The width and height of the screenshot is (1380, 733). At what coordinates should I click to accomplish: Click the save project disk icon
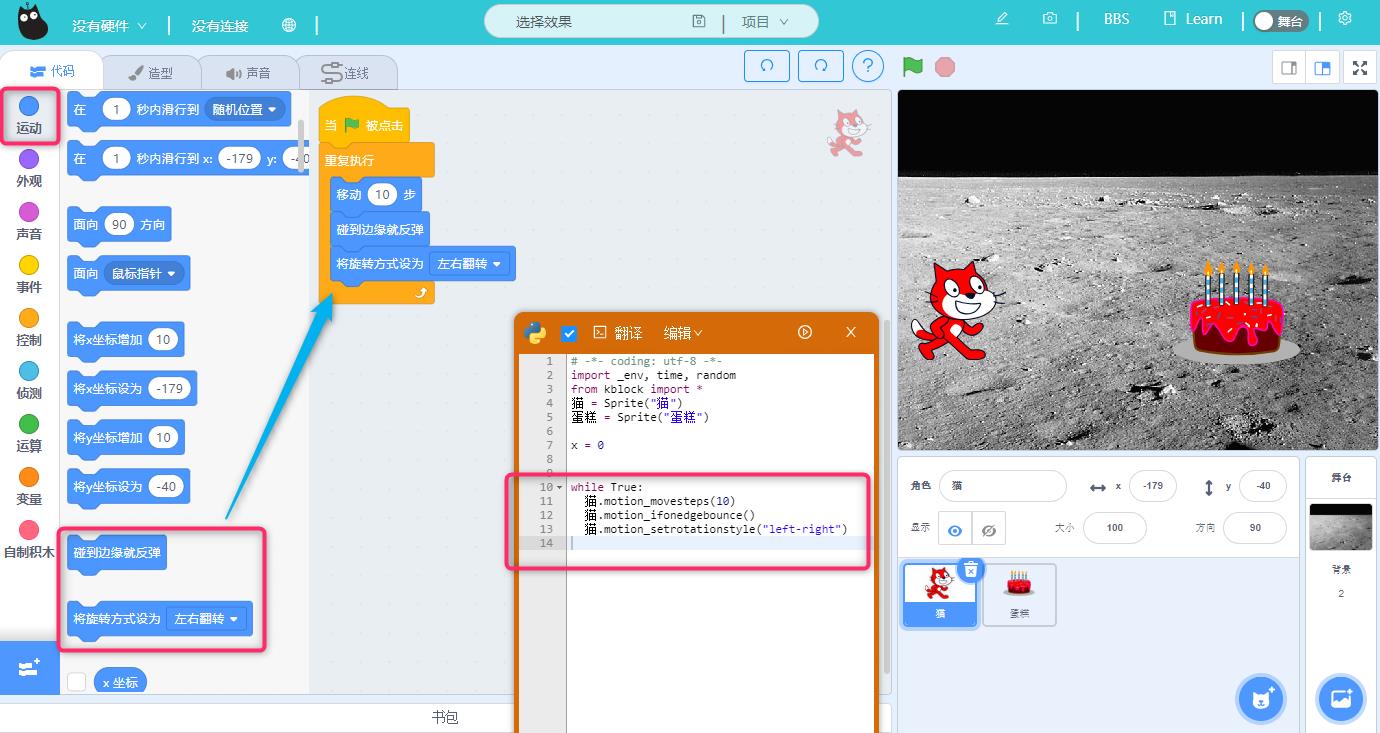[x=699, y=21]
